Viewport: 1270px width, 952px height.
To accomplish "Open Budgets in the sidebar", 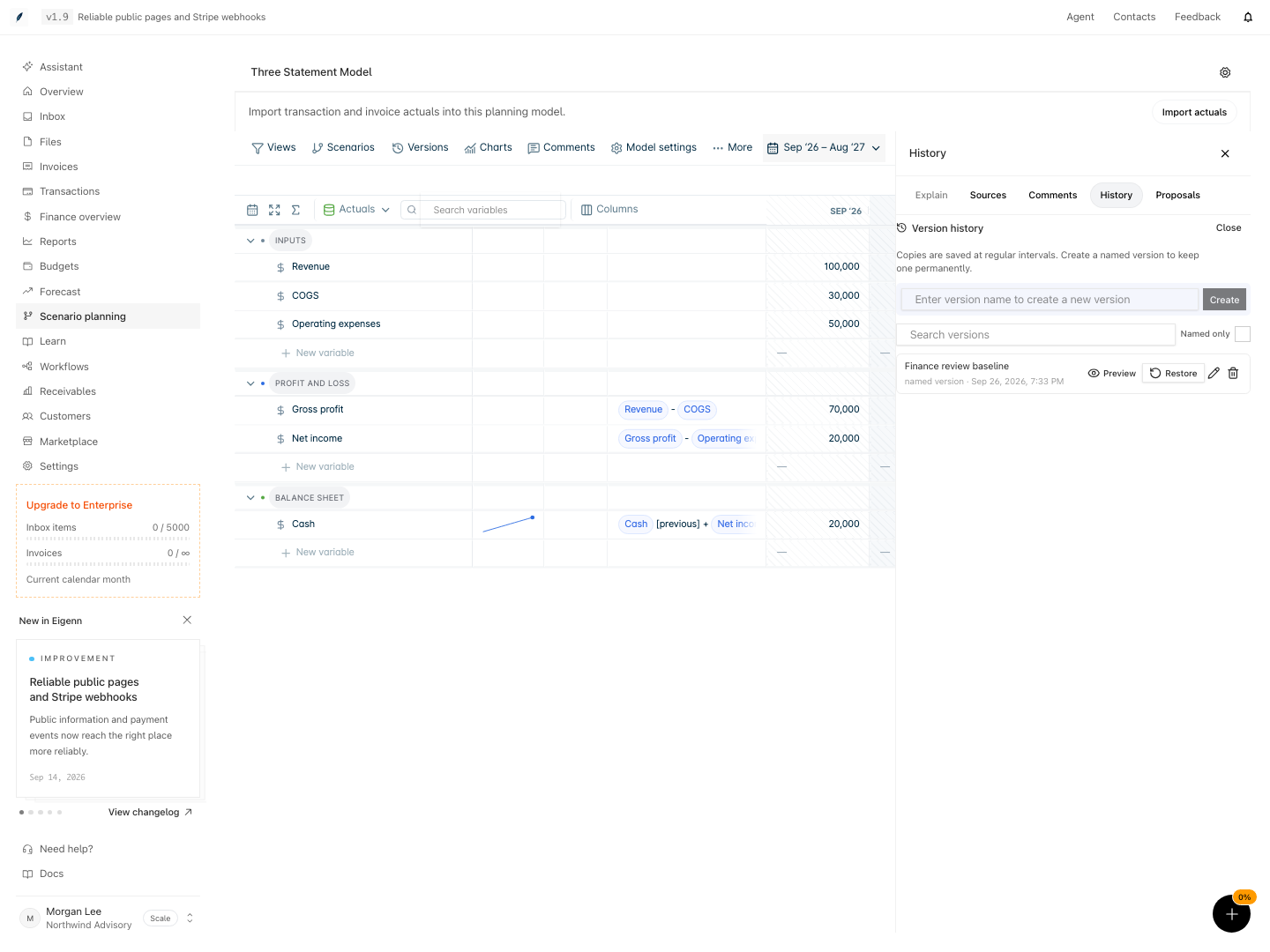I will click(x=108, y=266).
